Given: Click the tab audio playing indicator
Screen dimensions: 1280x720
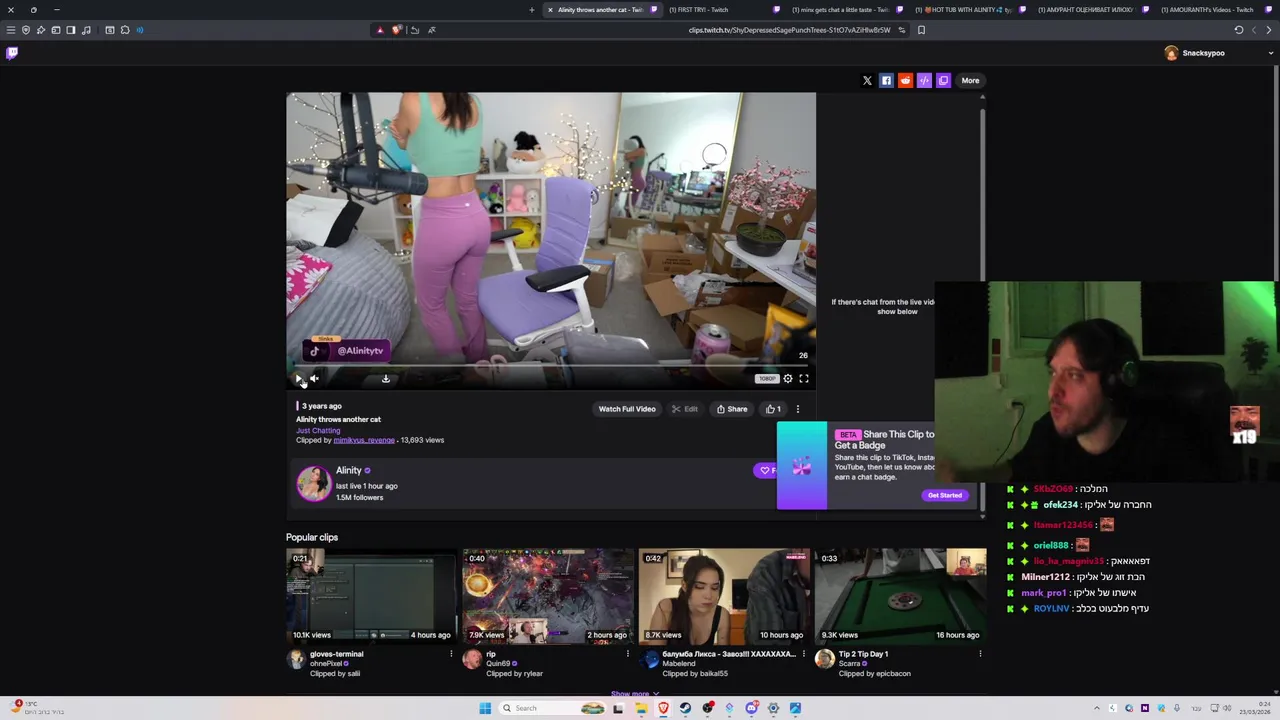Looking at the screenshot, I should [x=140, y=30].
